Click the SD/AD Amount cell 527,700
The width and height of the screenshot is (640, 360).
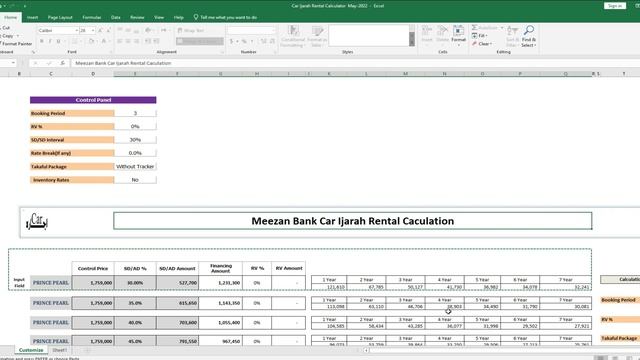(x=177, y=282)
